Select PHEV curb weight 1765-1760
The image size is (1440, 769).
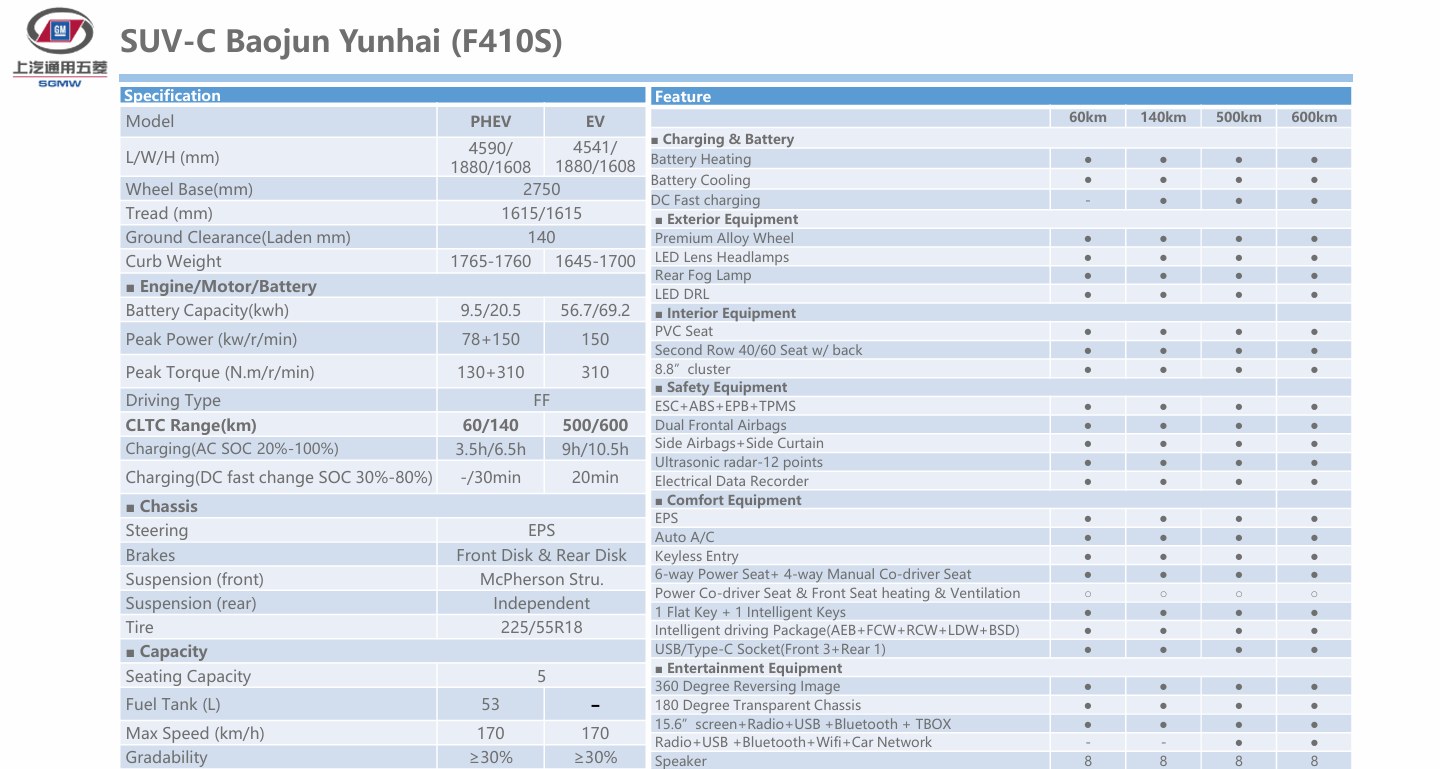coord(490,261)
